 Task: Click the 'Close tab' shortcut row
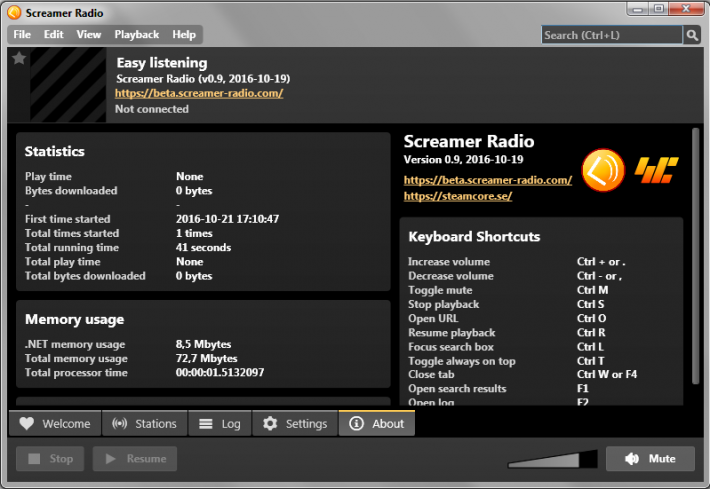523,374
